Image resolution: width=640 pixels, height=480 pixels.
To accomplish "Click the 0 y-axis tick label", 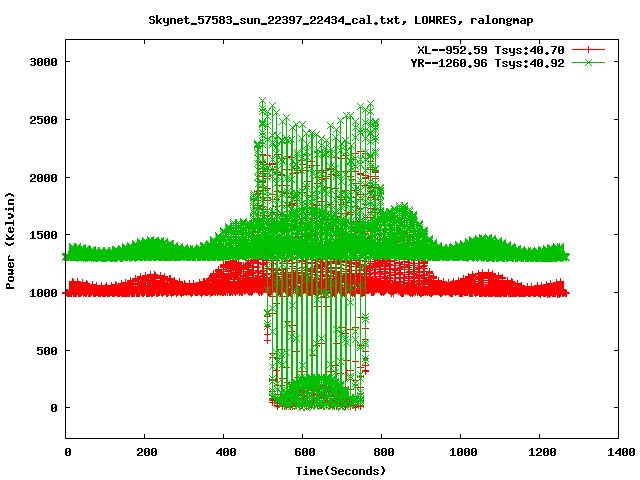I will click(x=54, y=408).
